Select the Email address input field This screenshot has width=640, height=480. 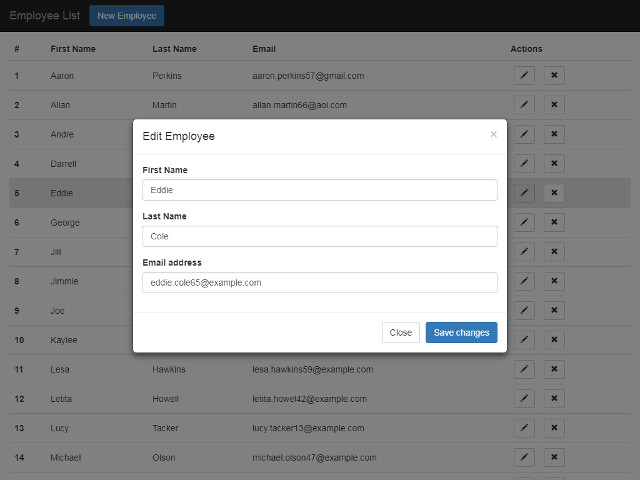pyautogui.click(x=320, y=283)
